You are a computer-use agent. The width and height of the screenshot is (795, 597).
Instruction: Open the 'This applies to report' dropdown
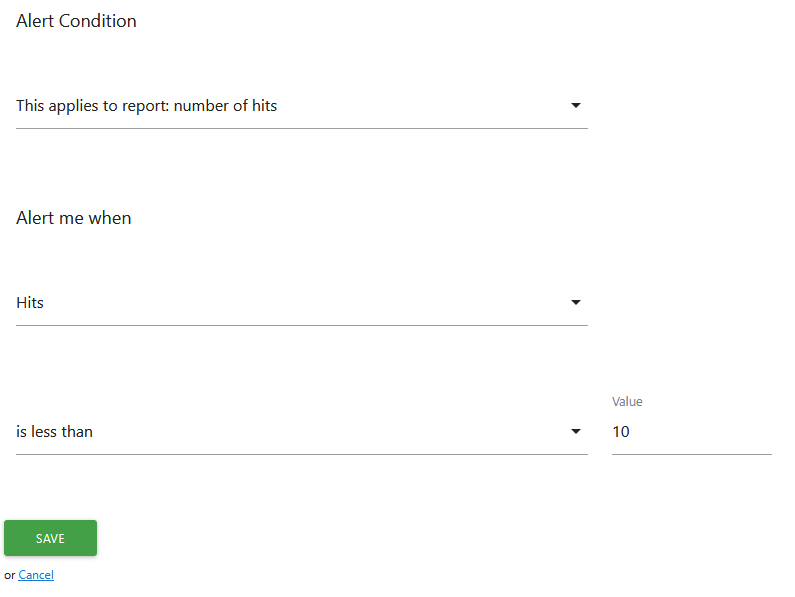[300, 106]
